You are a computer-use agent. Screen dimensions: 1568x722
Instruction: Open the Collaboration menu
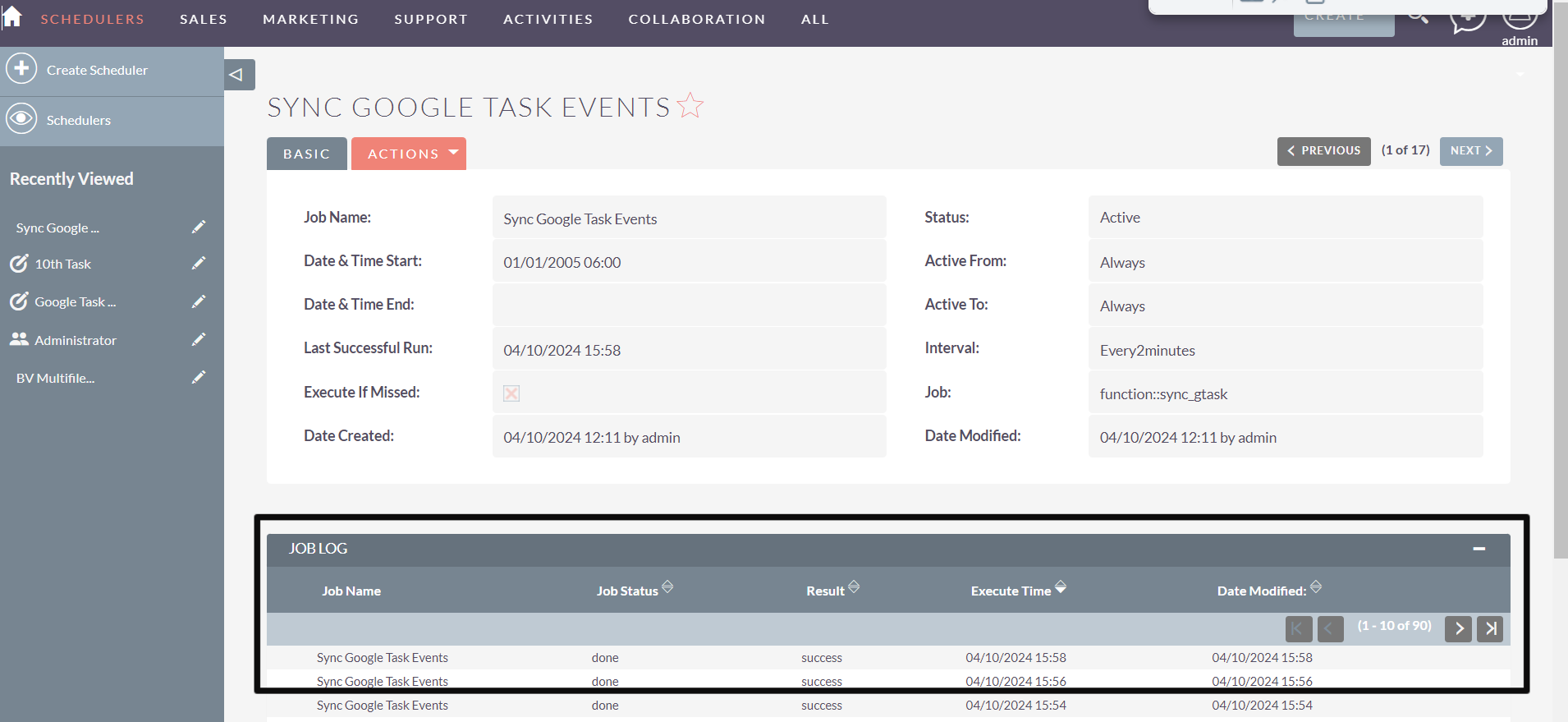[x=697, y=19]
